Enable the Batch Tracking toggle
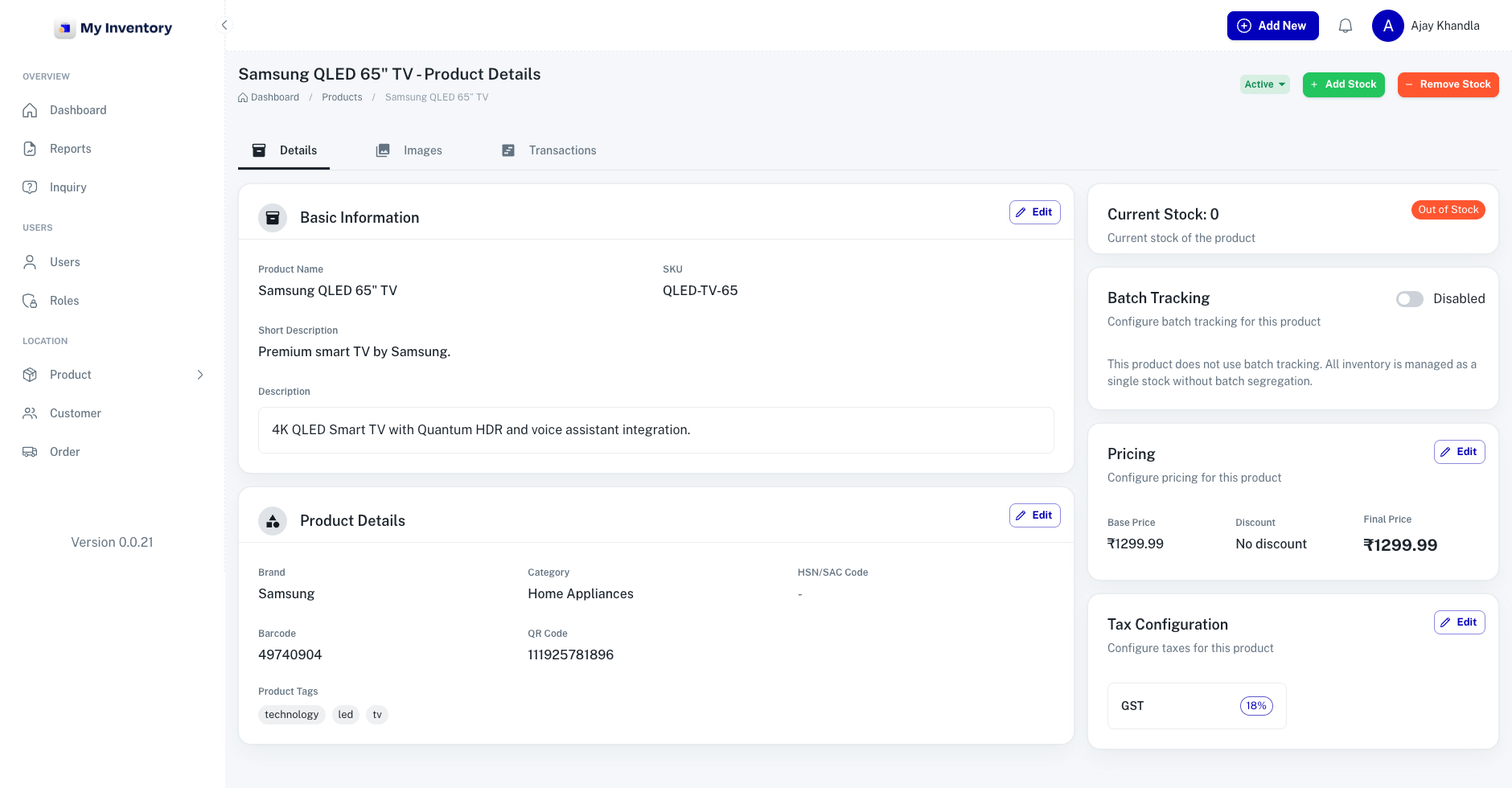This screenshot has height=788, width=1512. 1409,299
